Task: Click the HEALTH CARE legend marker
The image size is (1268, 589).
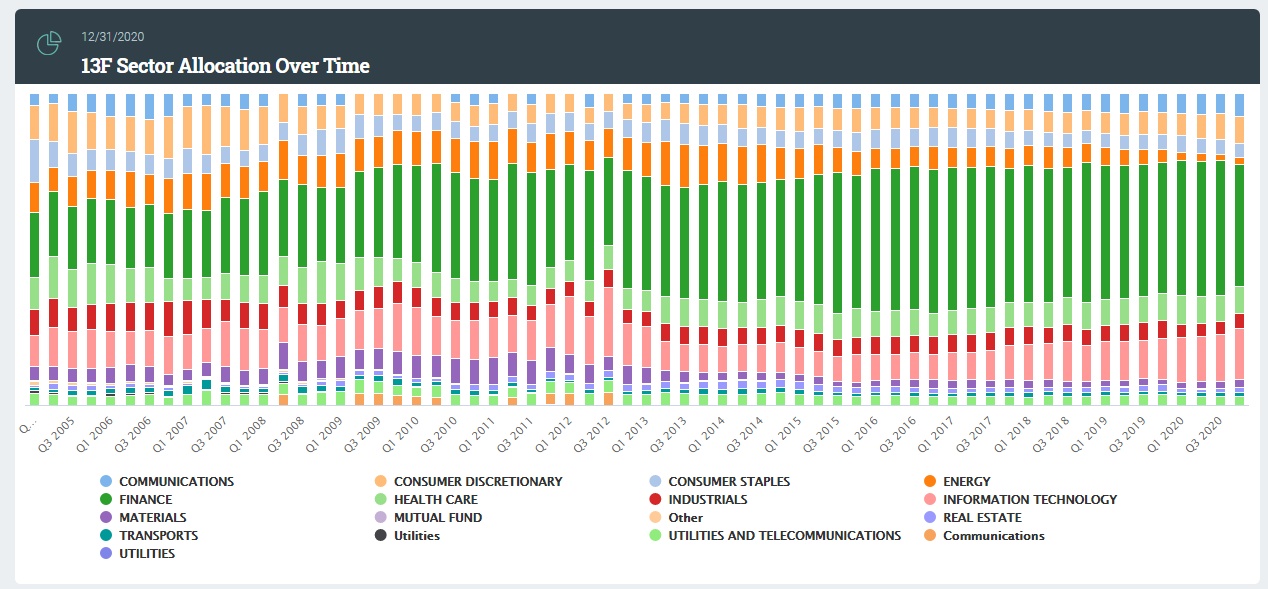Action: [380, 500]
